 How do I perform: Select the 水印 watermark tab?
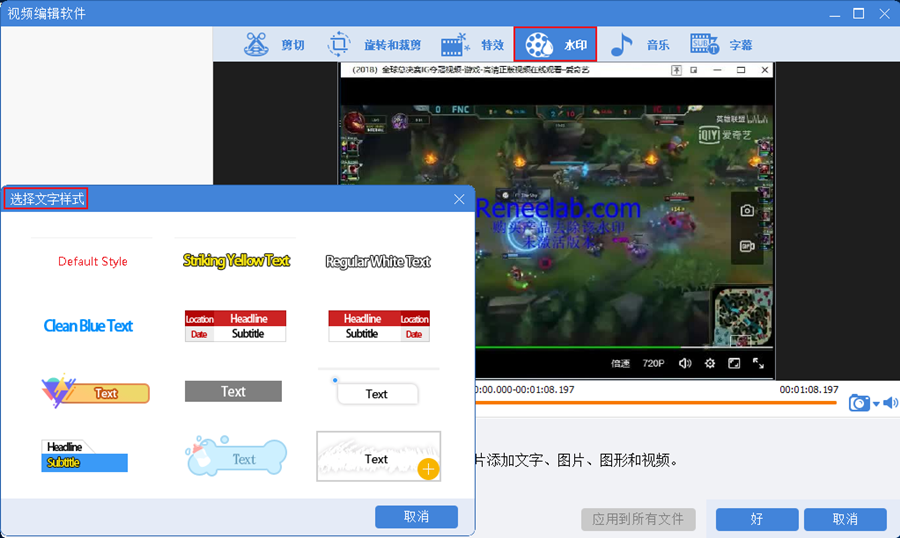555,44
